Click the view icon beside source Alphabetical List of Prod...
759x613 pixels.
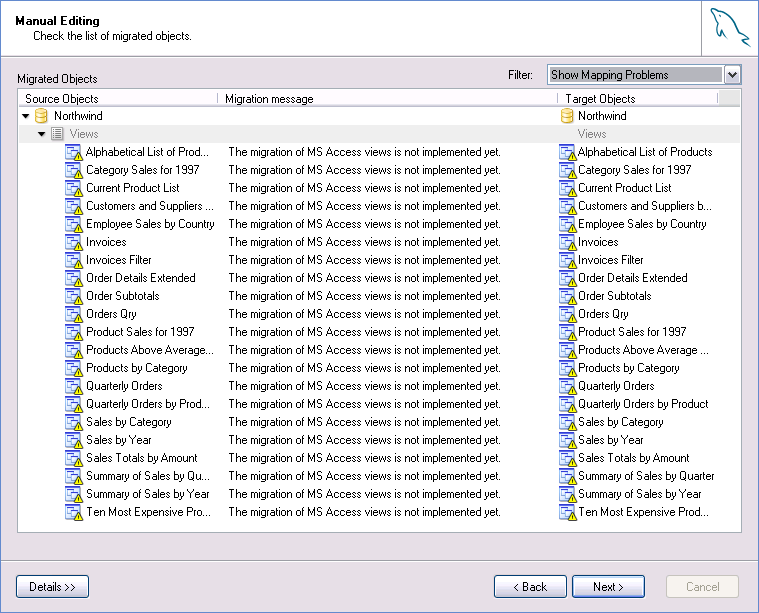[74, 153]
